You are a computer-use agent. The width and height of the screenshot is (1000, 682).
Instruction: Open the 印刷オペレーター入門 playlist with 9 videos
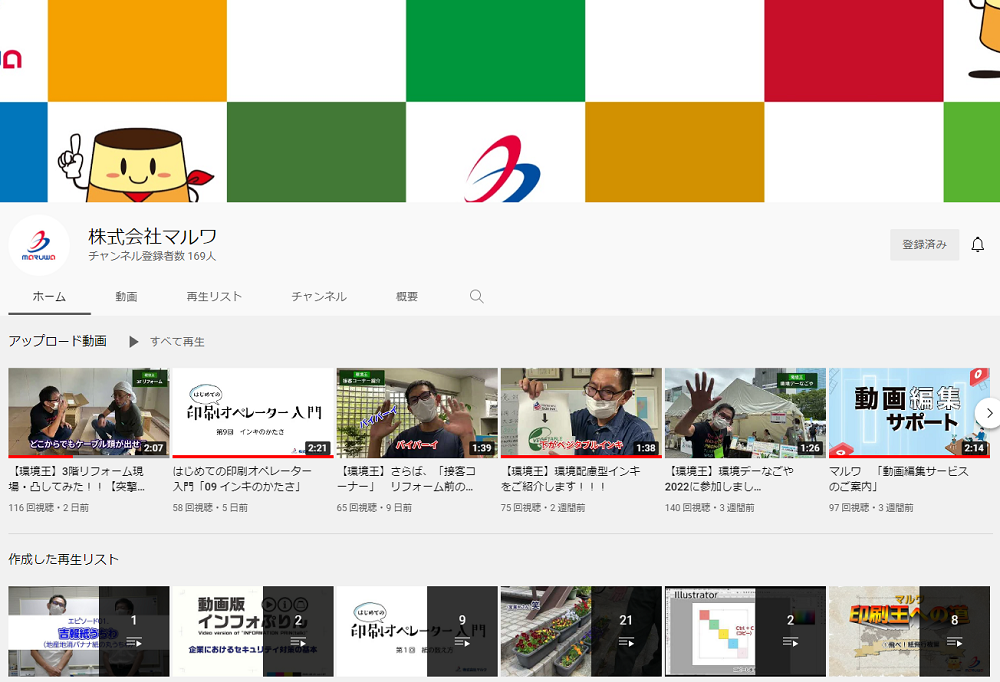click(x=417, y=631)
